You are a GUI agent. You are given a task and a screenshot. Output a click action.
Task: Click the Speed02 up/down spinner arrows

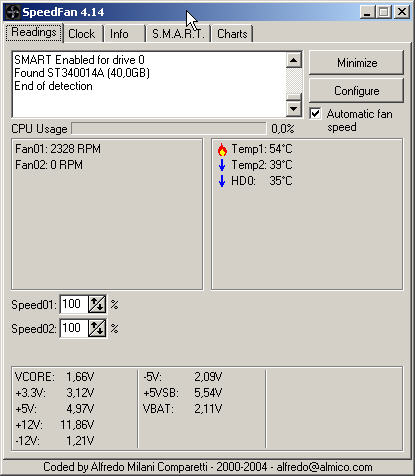click(x=97, y=328)
